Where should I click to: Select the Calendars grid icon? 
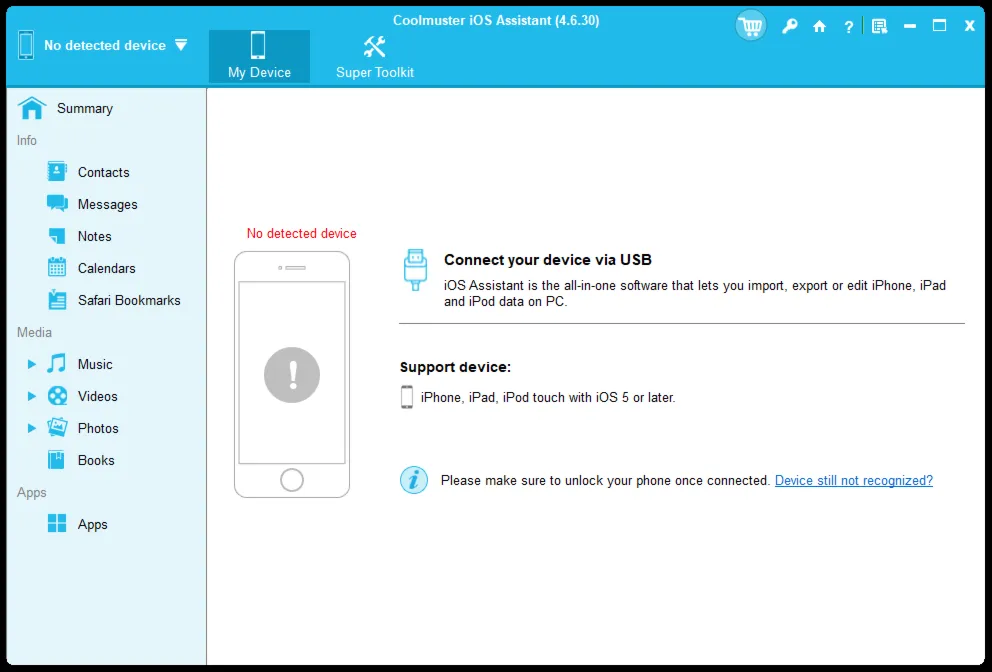57,268
